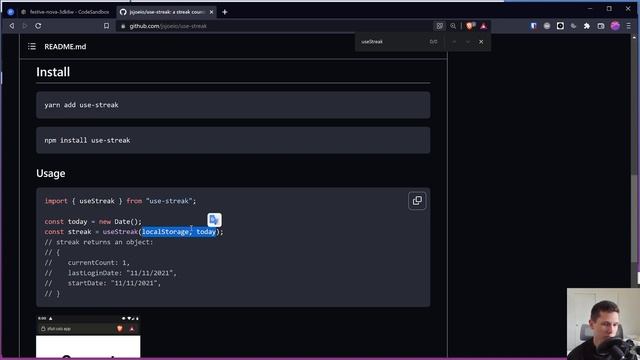Screen dimensions: 640x360
Task: Click the 'streak returns an object' comment
Action: [x=99, y=242]
